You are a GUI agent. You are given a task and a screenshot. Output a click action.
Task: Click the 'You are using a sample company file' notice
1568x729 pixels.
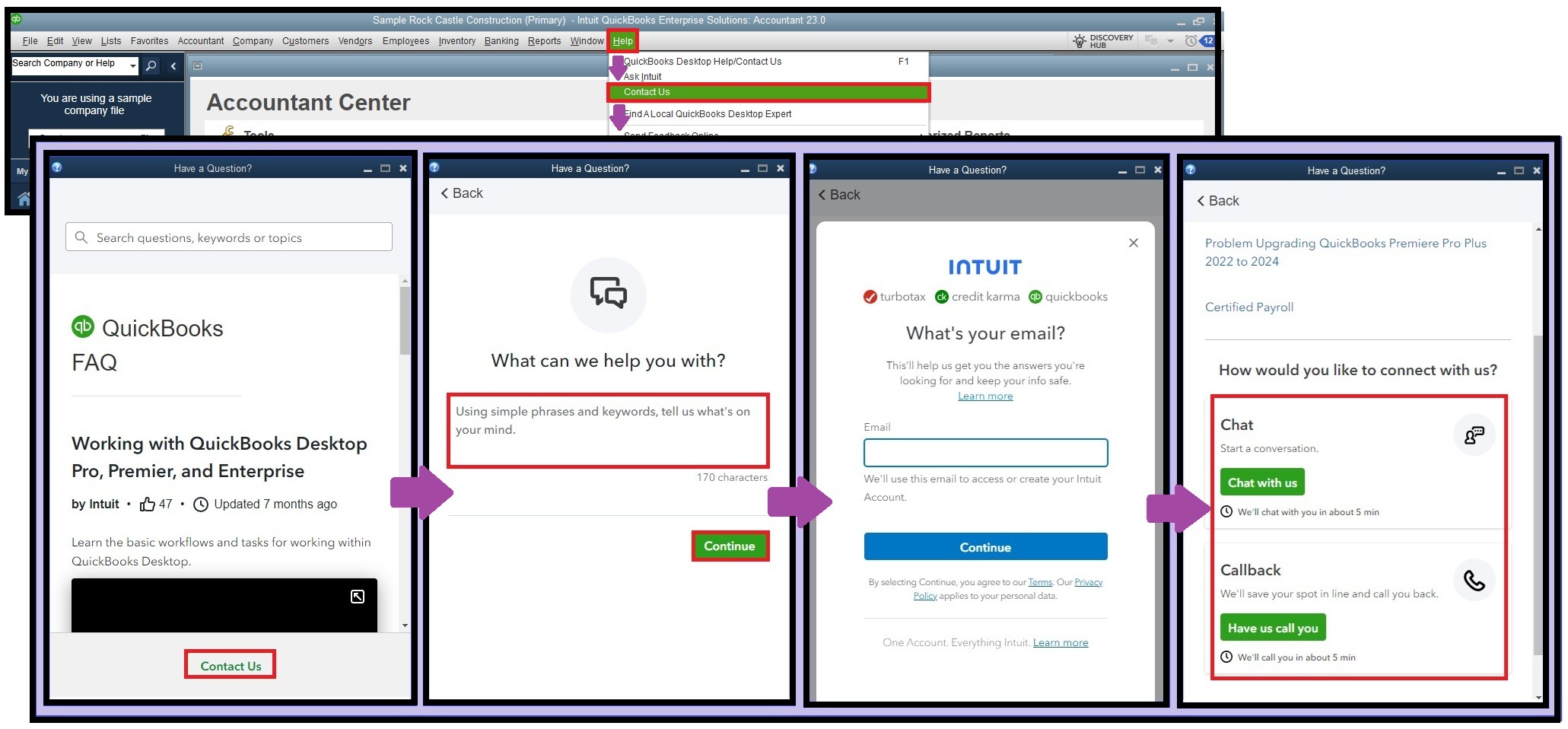coord(96,104)
